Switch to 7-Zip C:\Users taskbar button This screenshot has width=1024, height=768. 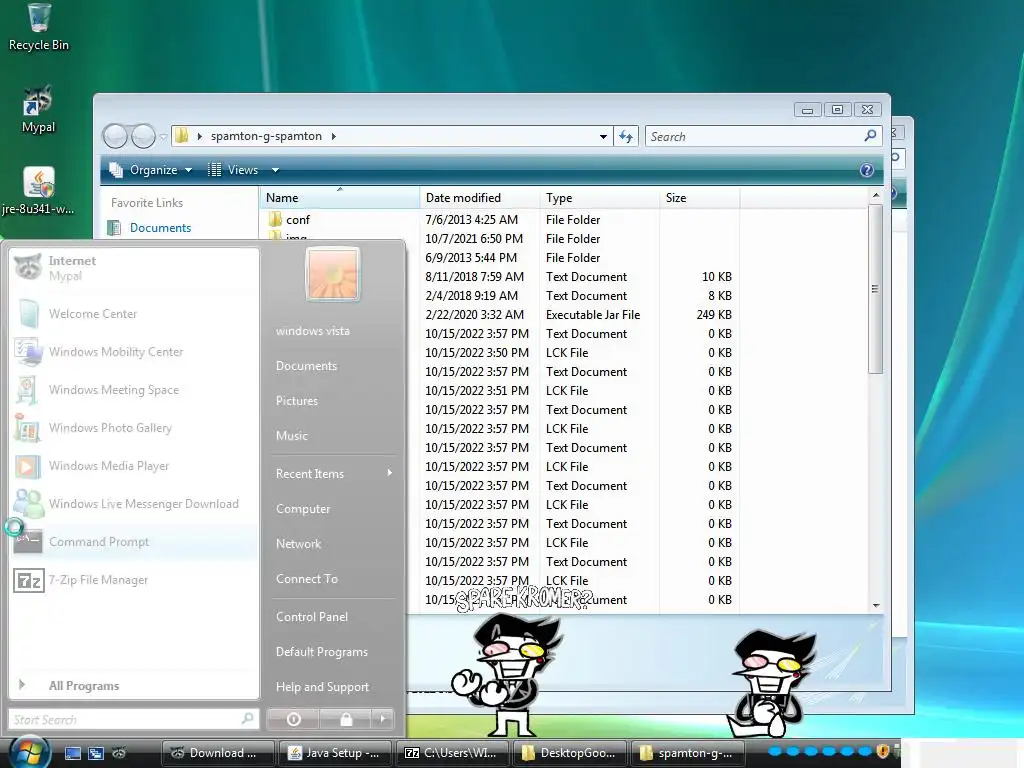tap(451, 753)
